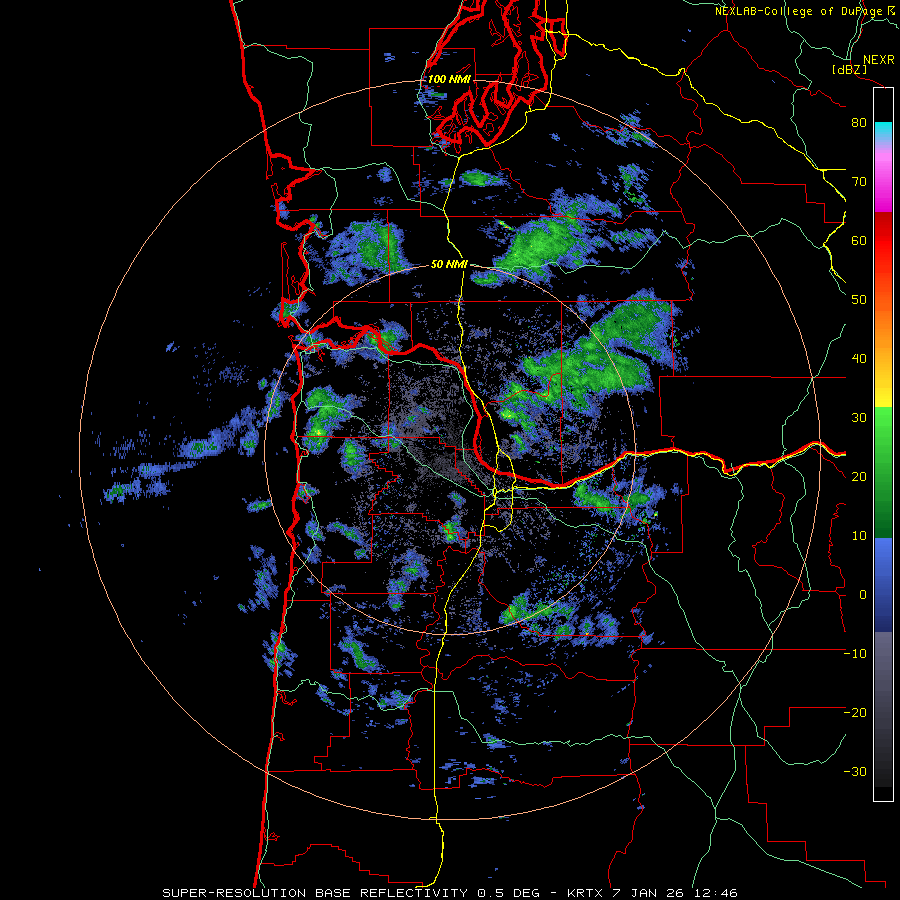Click the 50 NMI range ring label

(449, 264)
